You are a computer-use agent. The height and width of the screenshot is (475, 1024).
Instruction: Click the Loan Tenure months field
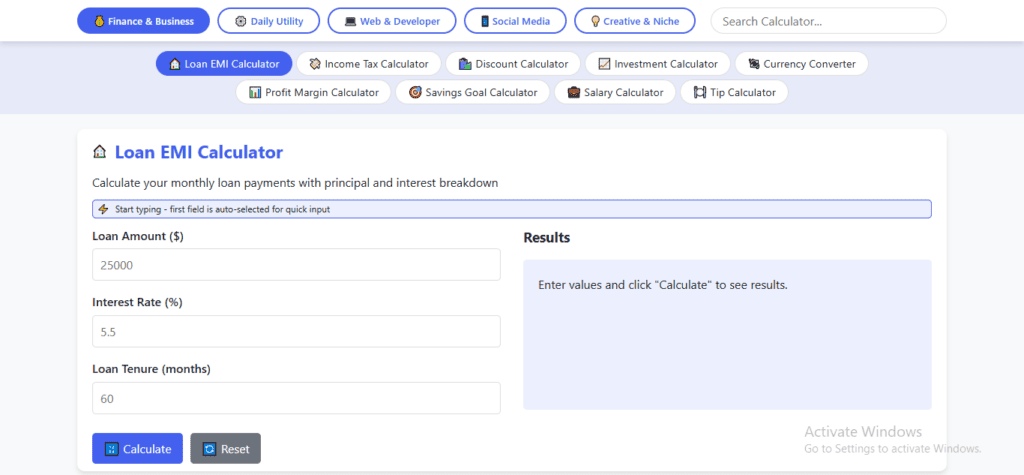click(296, 398)
